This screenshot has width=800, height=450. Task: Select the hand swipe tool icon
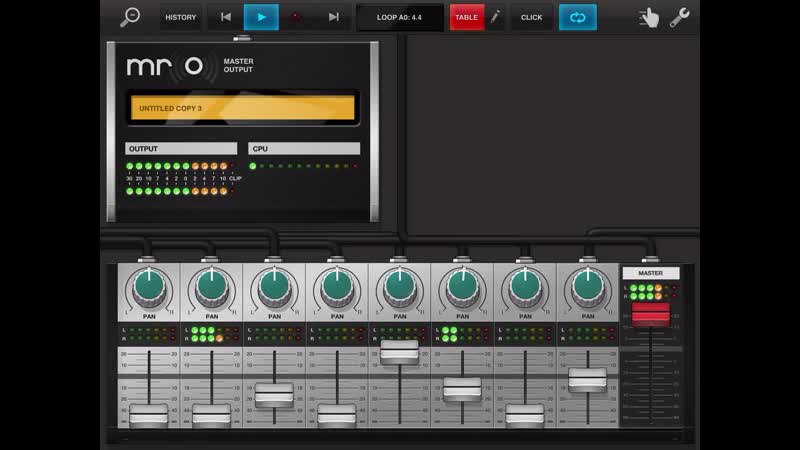pyautogui.click(x=649, y=18)
